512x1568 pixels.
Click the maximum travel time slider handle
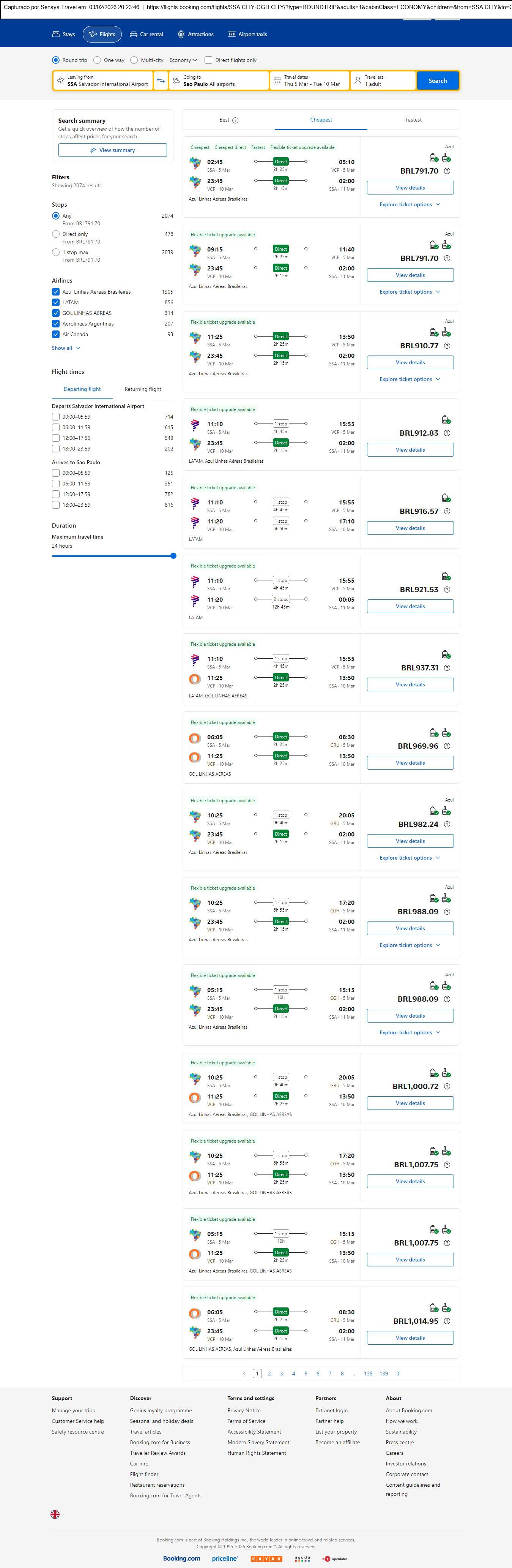(173, 556)
